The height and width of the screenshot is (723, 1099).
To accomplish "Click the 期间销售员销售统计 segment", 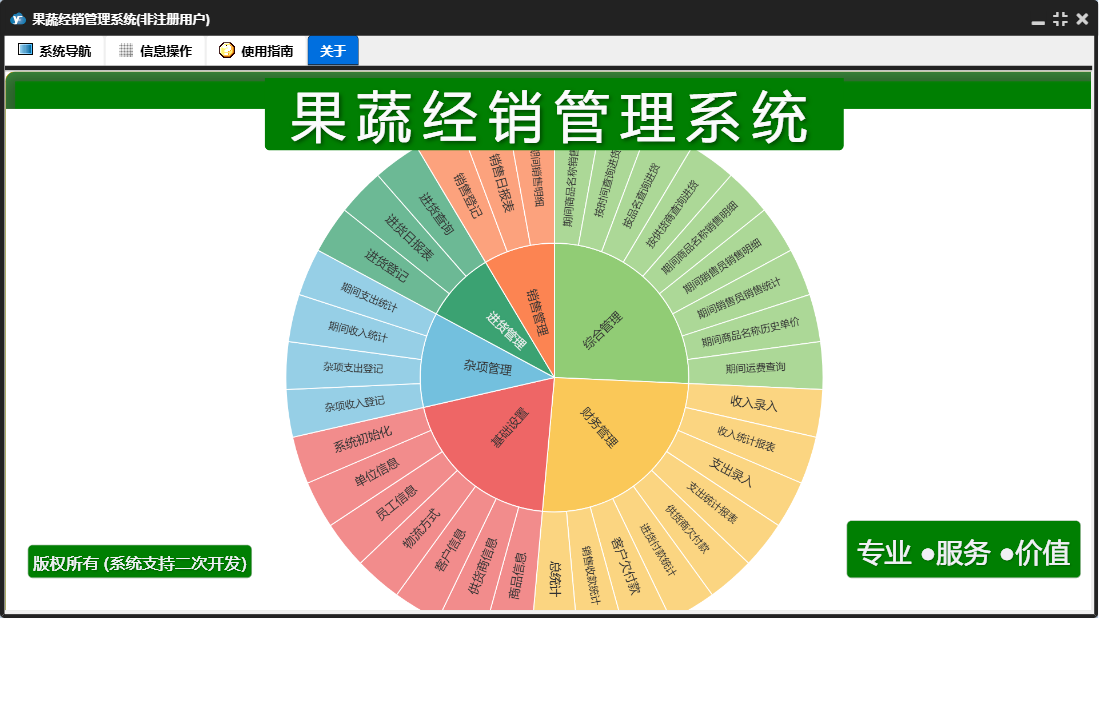I will click(x=739, y=297).
